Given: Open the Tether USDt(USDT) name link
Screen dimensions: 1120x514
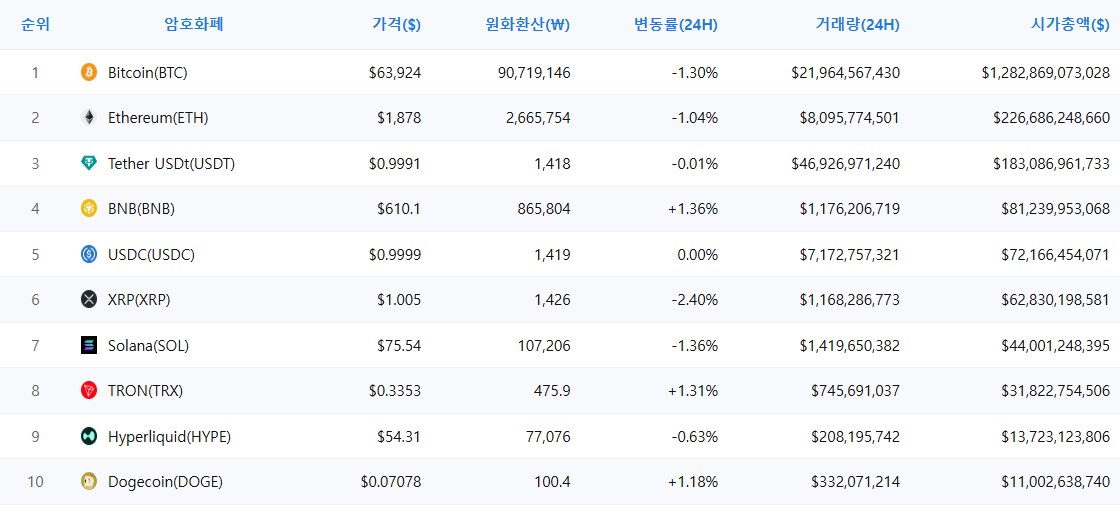Looking at the screenshot, I should tap(171, 163).
